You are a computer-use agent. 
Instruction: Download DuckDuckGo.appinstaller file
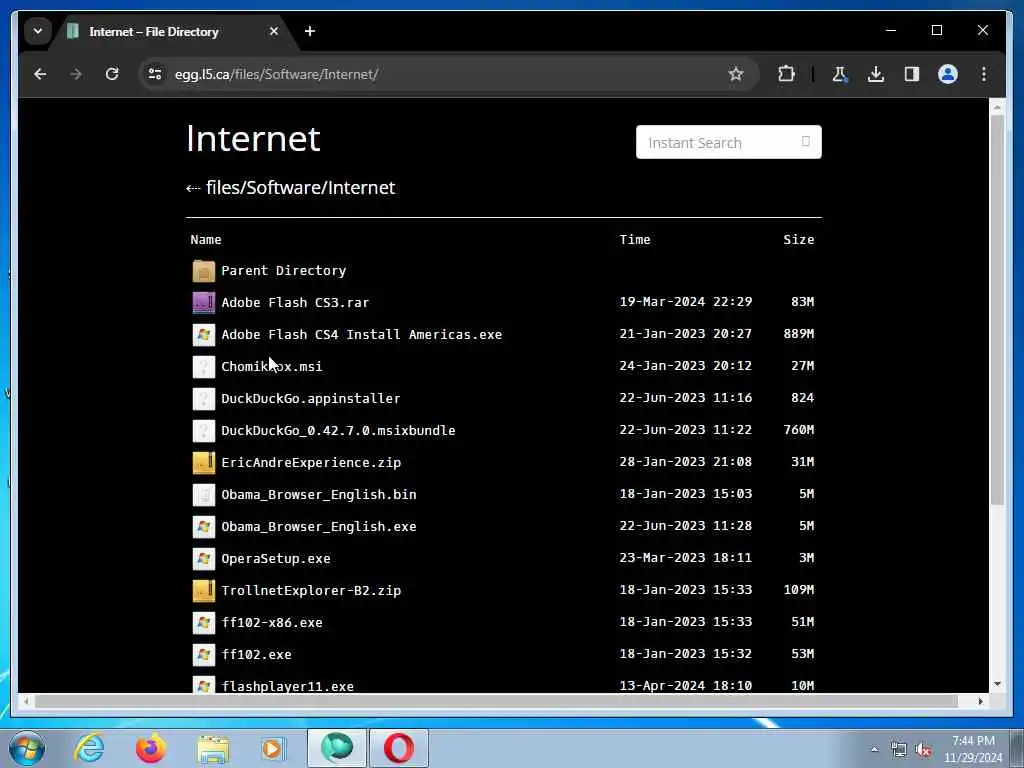coord(311,398)
